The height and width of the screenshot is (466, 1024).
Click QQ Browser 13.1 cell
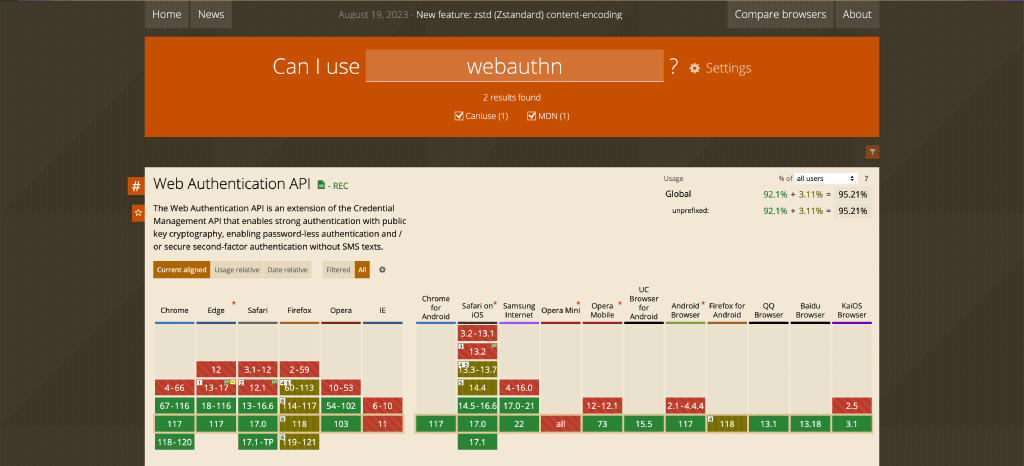pos(769,424)
